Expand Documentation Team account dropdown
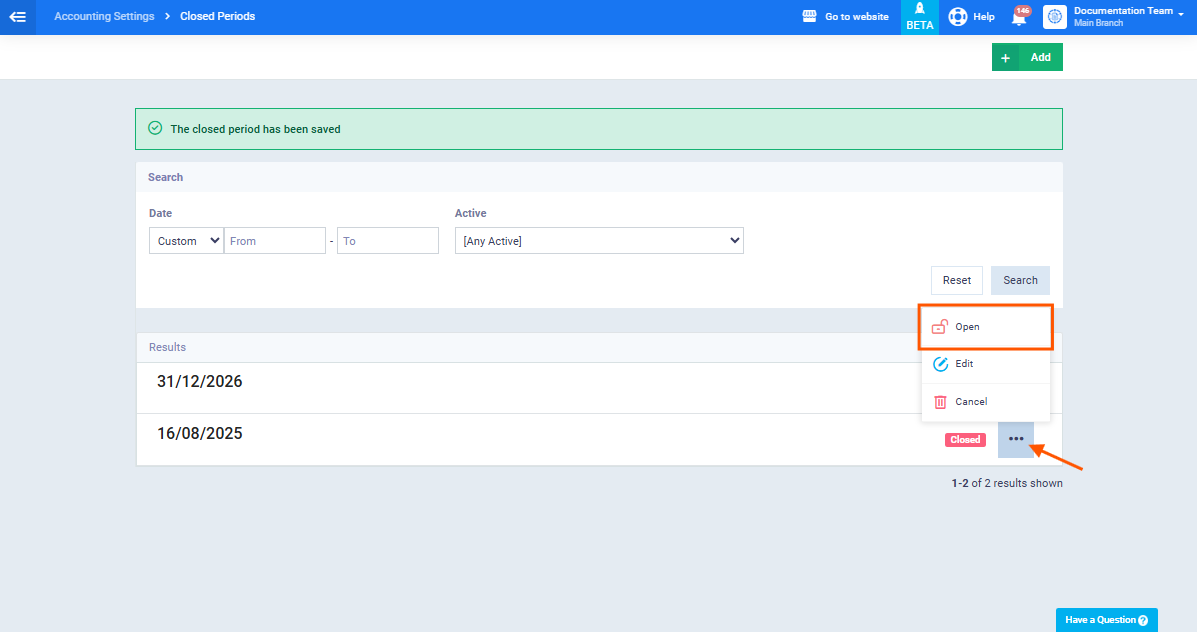Image resolution: width=1197 pixels, height=632 pixels. pyautogui.click(x=1182, y=15)
